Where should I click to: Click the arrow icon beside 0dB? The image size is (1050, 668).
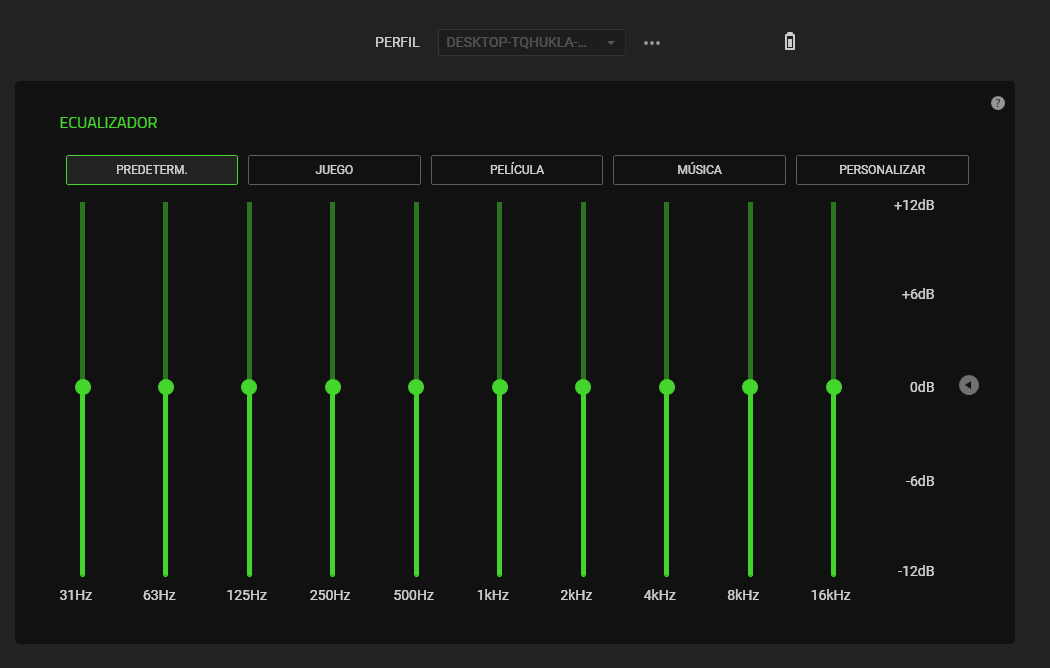pyautogui.click(x=968, y=385)
